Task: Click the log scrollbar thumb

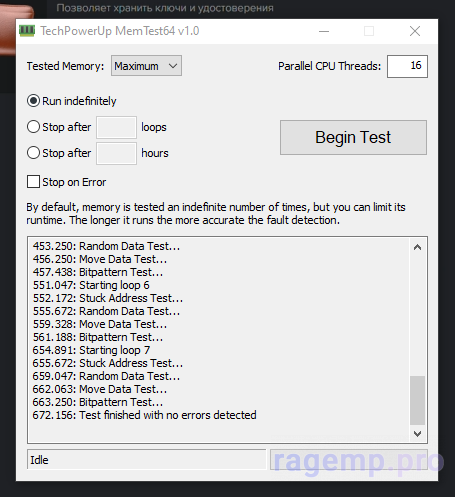Action: pyautogui.click(x=417, y=400)
